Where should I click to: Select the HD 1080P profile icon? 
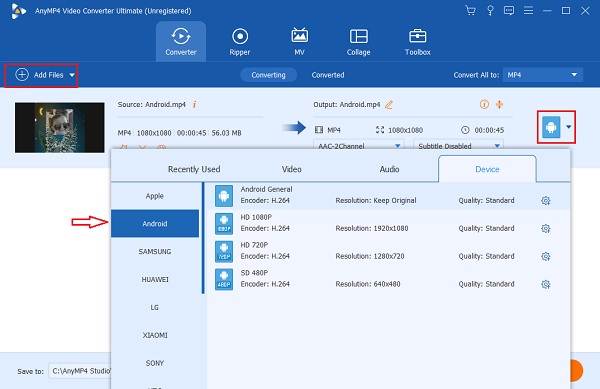[x=224, y=224]
